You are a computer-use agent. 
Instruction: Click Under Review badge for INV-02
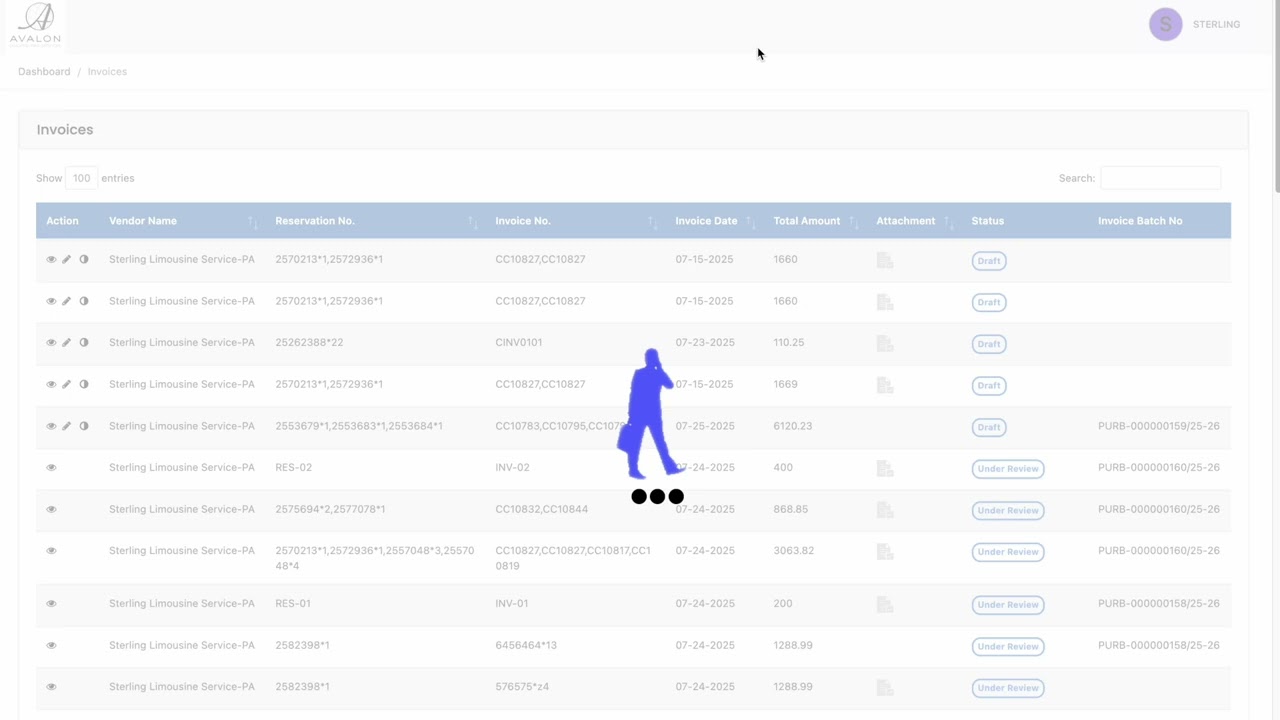(1008, 468)
